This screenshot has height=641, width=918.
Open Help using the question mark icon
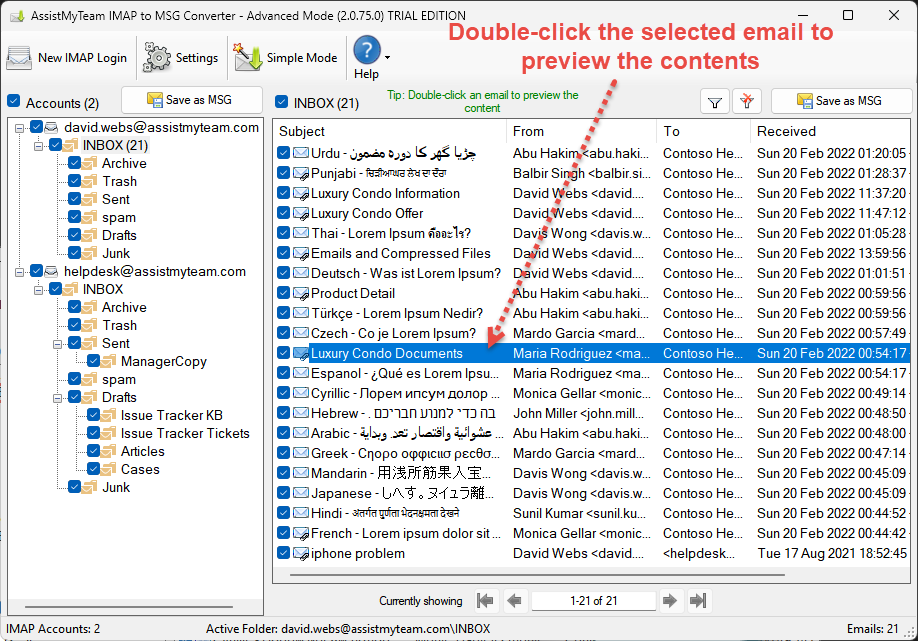click(x=367, y=51)
